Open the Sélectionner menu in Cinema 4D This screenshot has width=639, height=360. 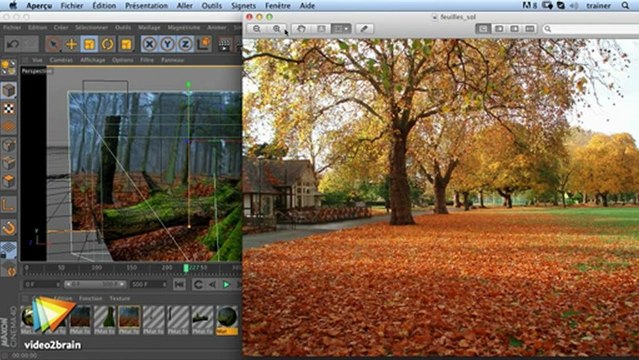point(91,27)
